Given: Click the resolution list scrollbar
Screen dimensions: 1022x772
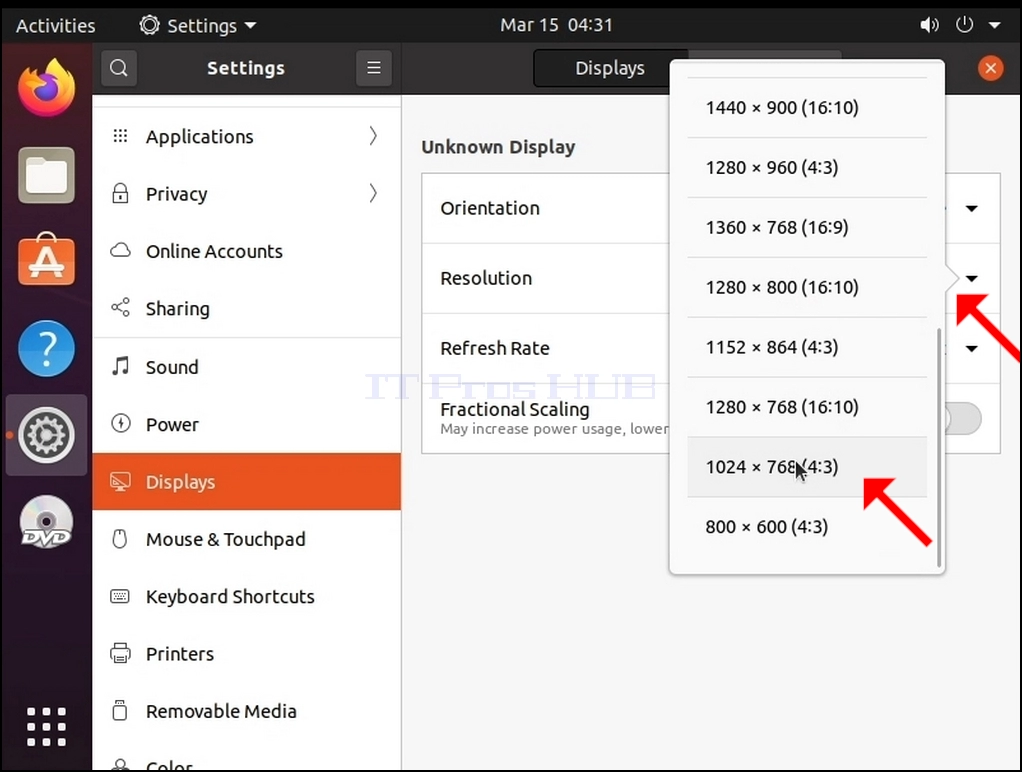Looking at the screenshot, I should (x=939, y=447).
